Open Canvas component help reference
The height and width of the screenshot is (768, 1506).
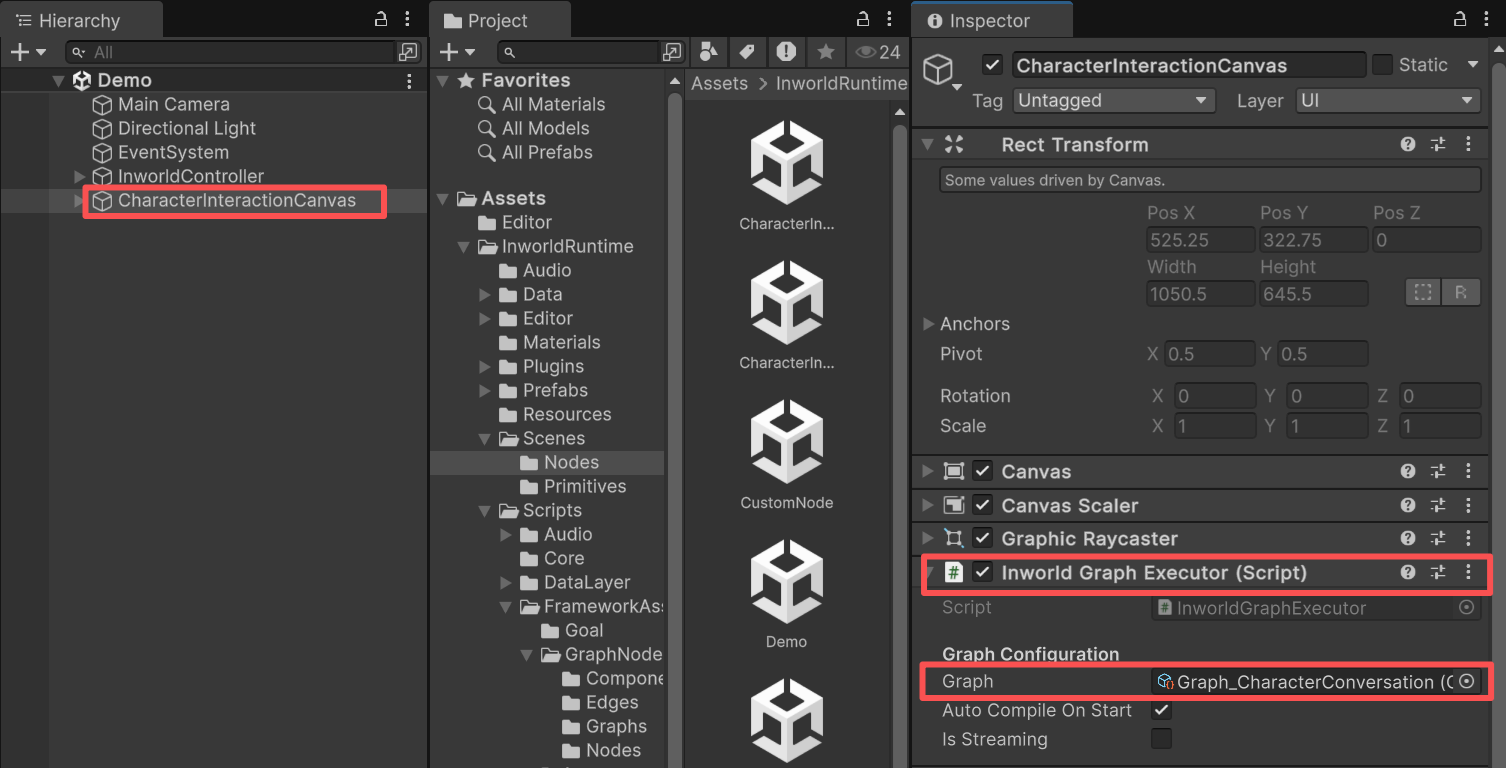[1408, 471]
